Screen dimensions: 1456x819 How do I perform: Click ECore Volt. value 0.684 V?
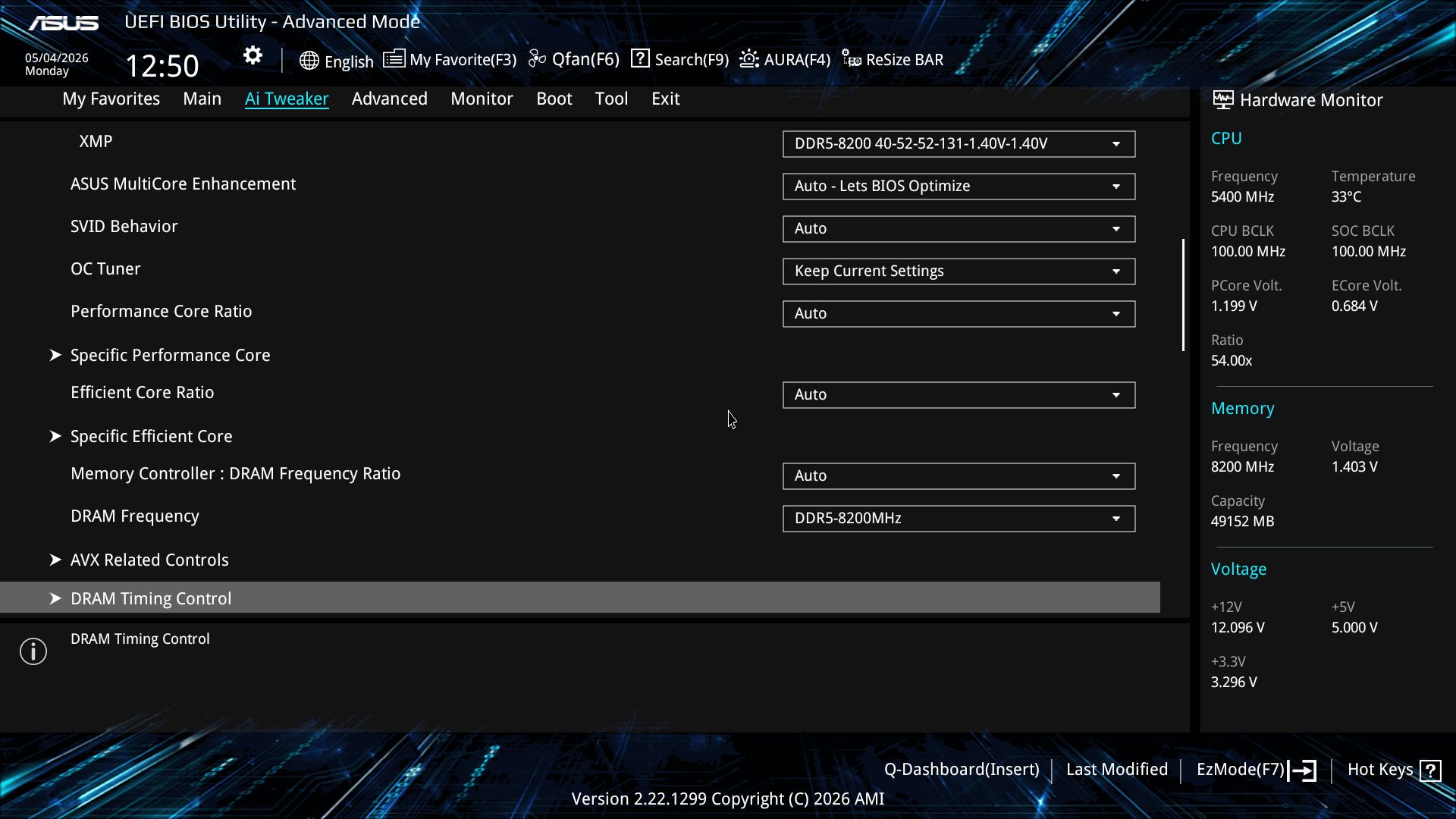point(1354,306)
